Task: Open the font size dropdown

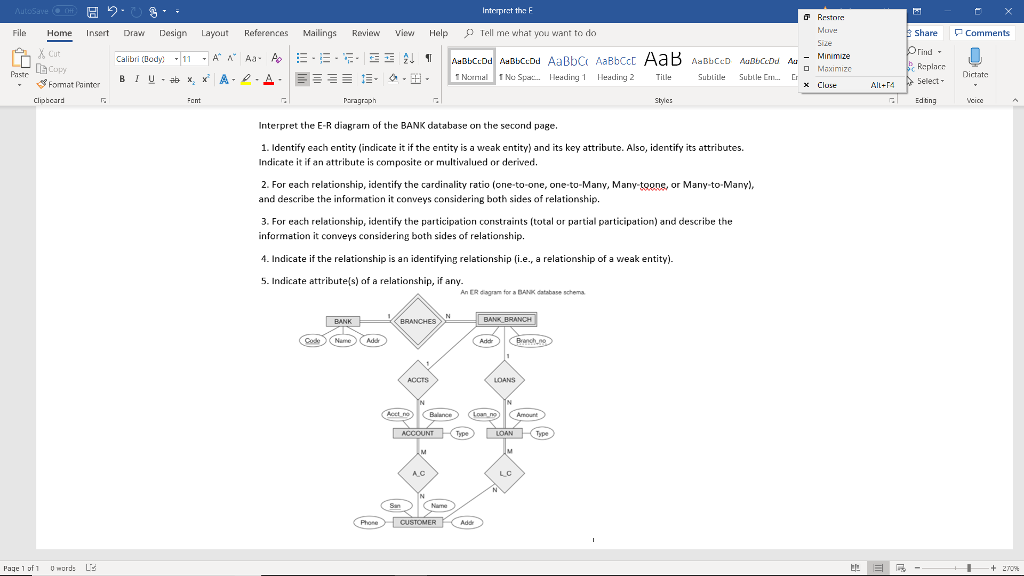Action: [x=203, y=57]
